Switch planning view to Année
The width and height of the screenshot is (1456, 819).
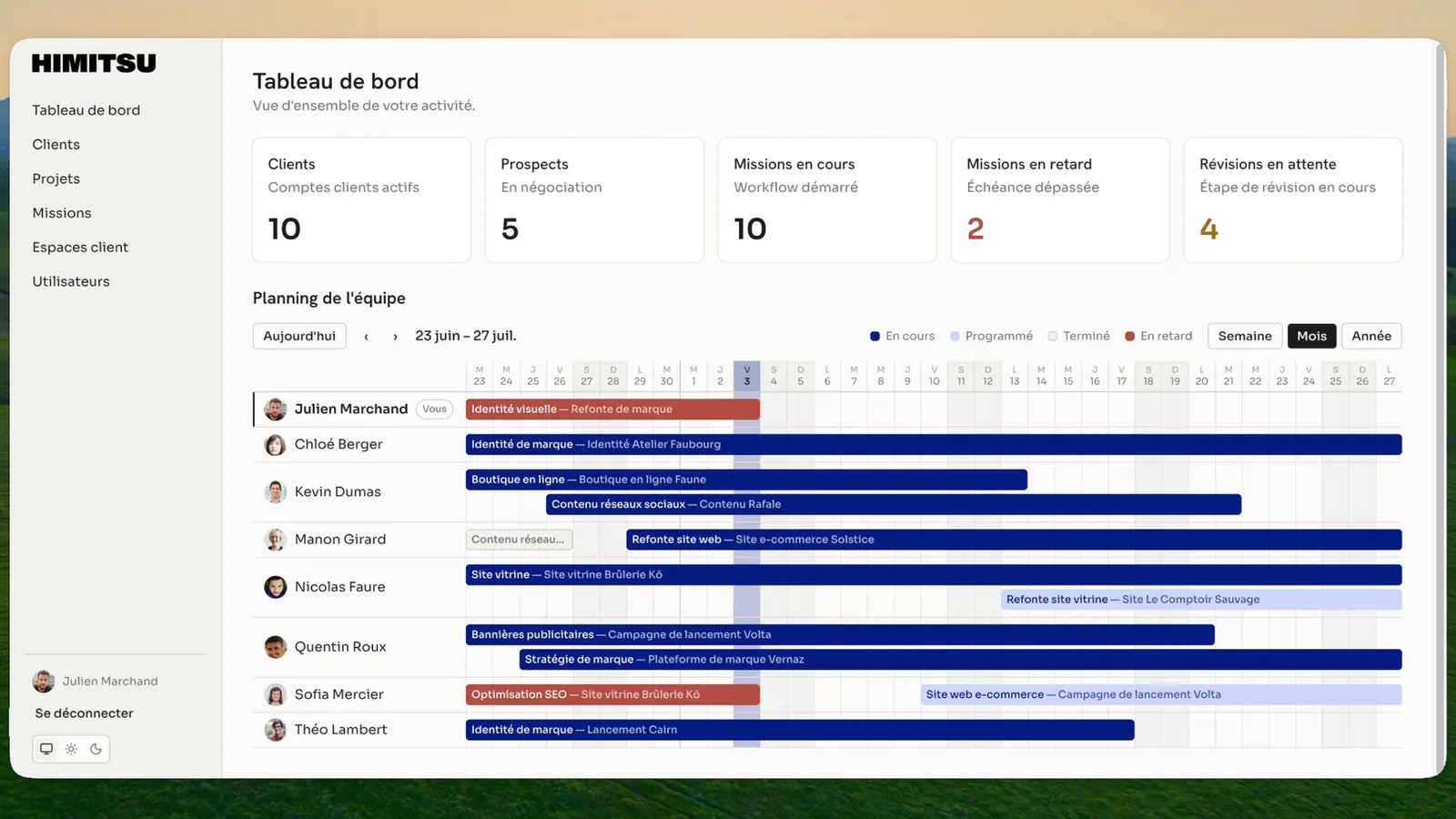[1371, 336]
